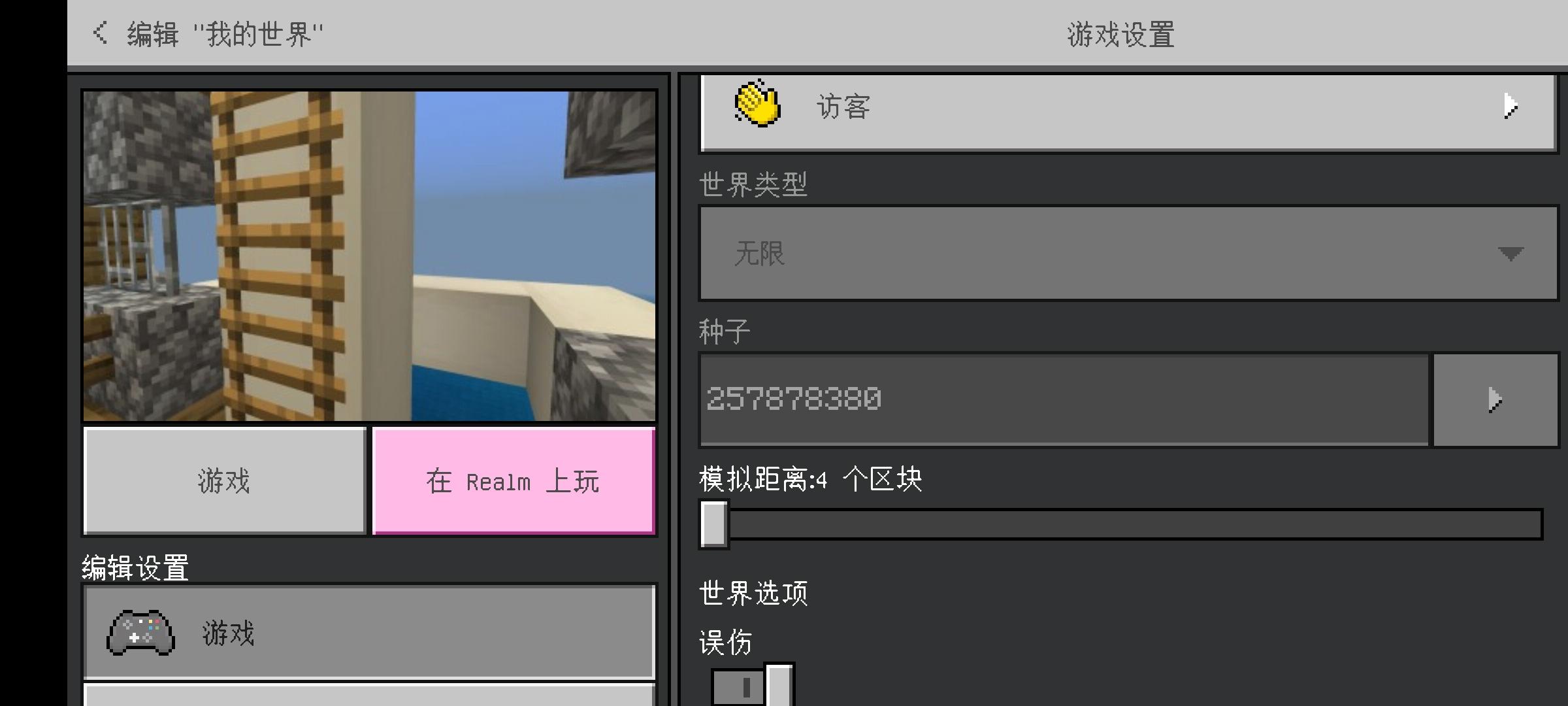Open the 世界类型 dropdown showing 无限

[x=1128, y=253]
